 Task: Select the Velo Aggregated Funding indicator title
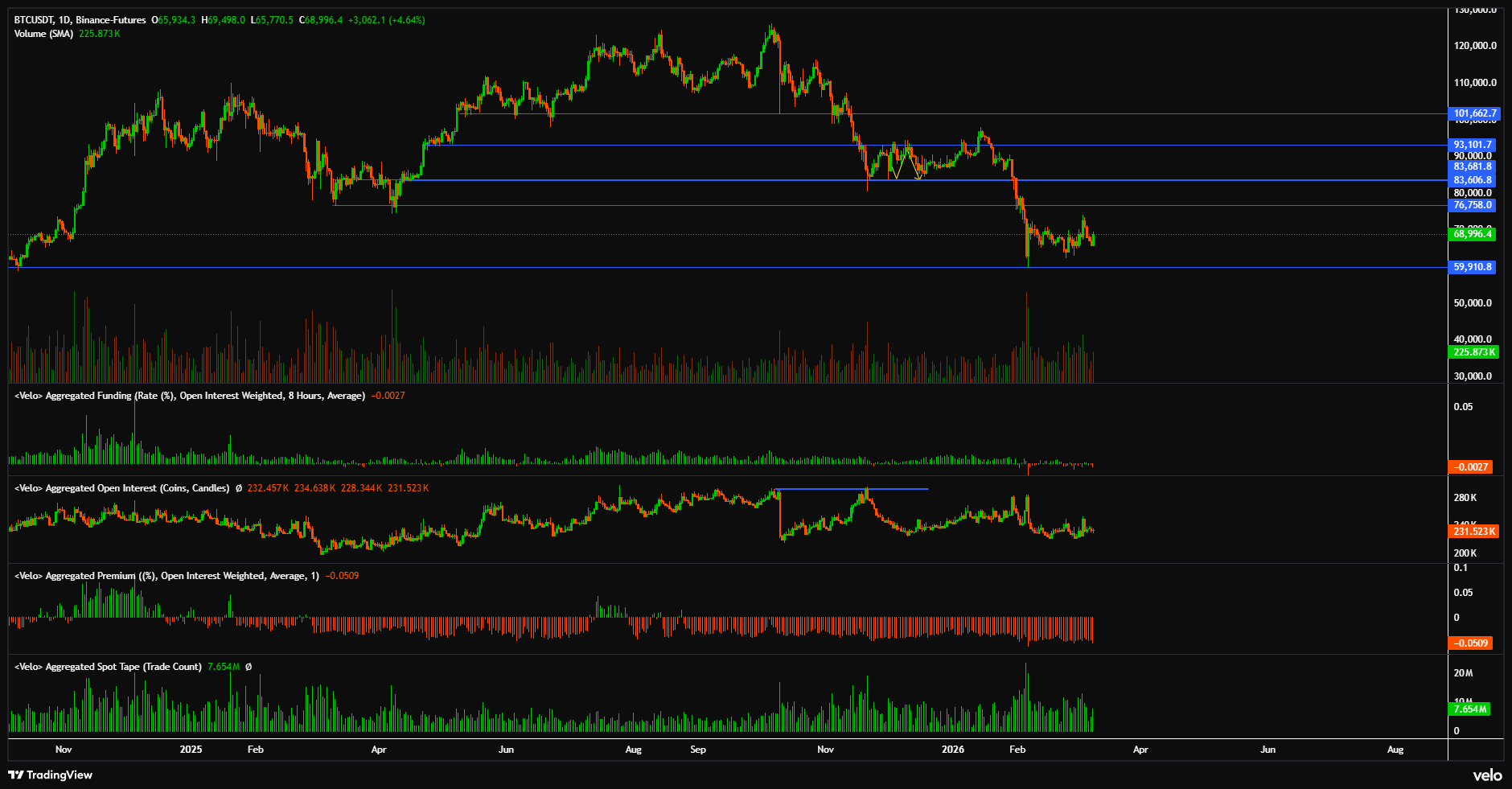pos(190,396)
